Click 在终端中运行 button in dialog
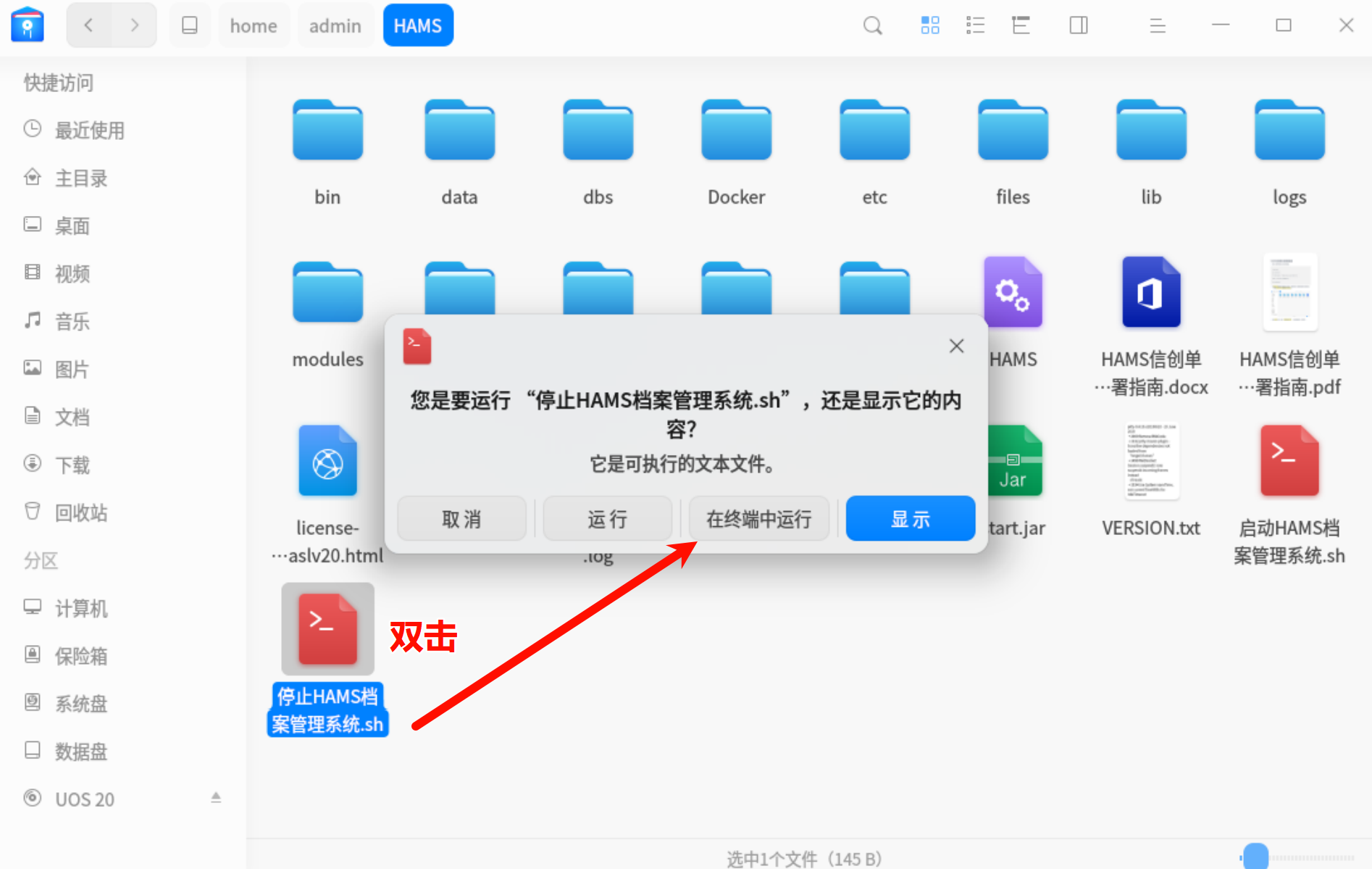This screenshot has height=869, width=1372. coord(758,519)
